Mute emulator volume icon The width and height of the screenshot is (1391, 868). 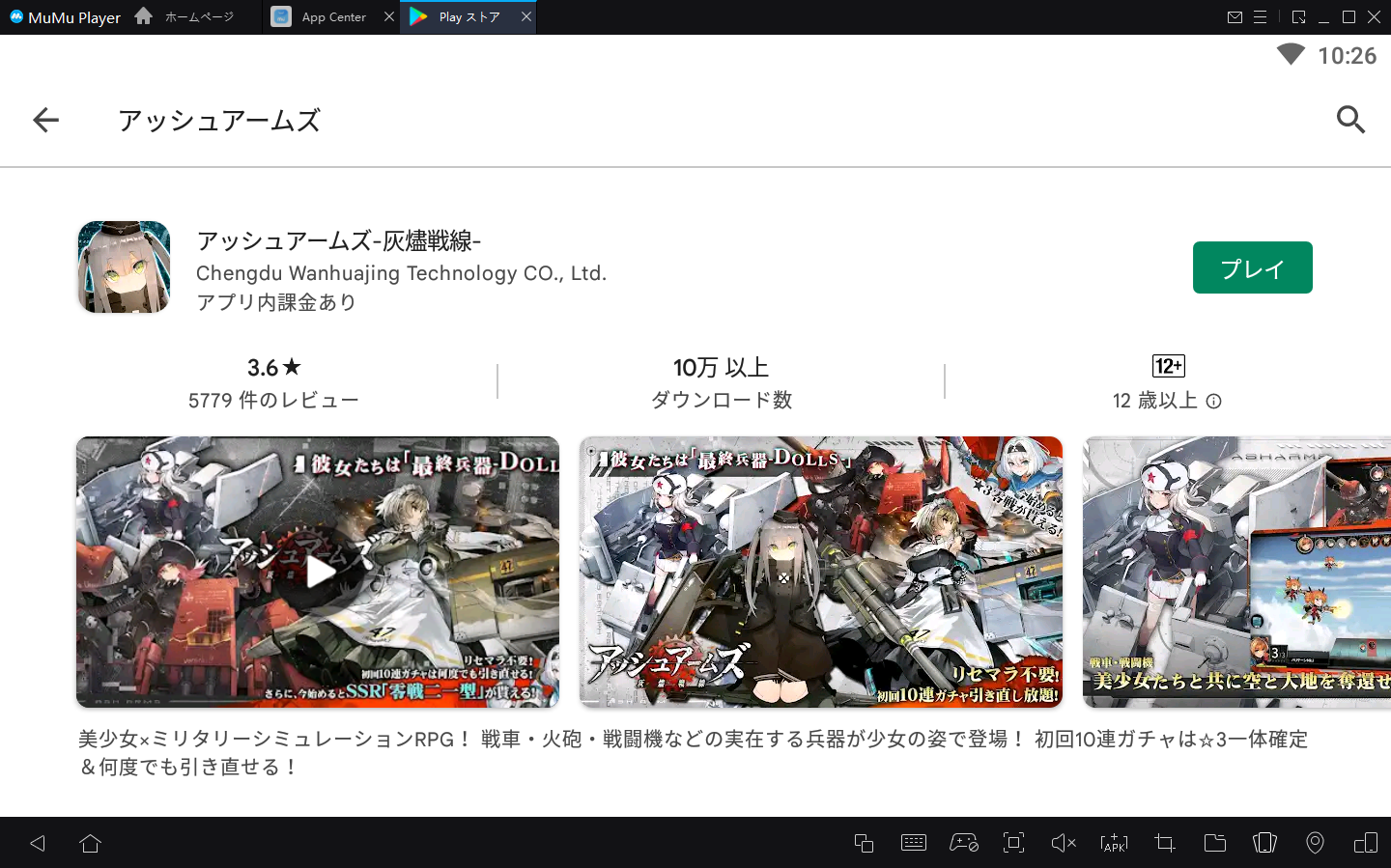point(1064,843)
